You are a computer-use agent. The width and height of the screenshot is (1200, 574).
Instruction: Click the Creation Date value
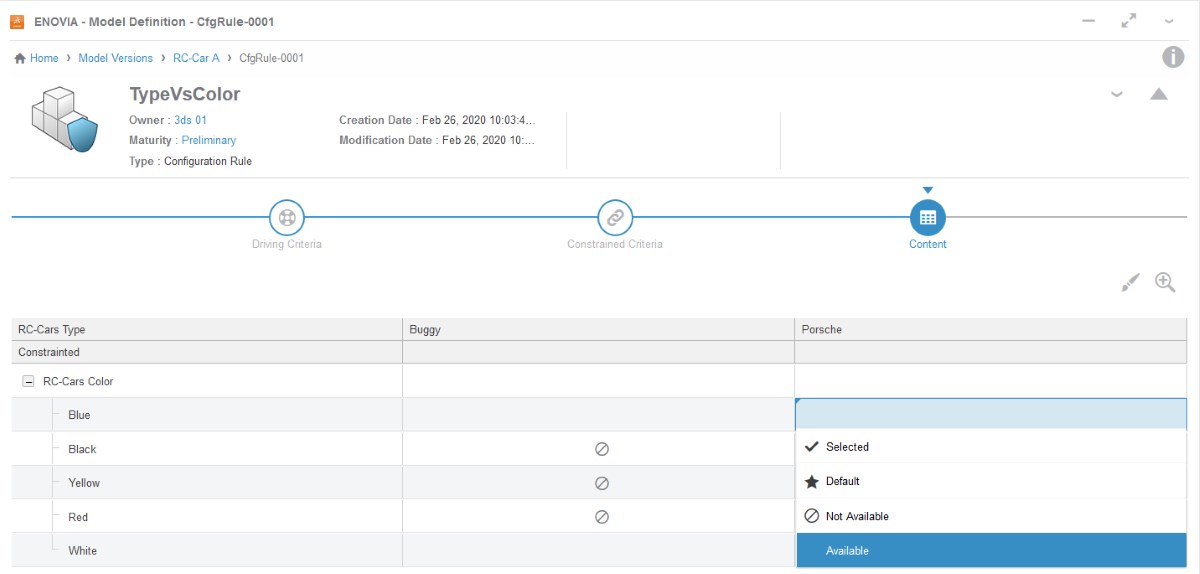pyautogui.click(x=478, y=120)
